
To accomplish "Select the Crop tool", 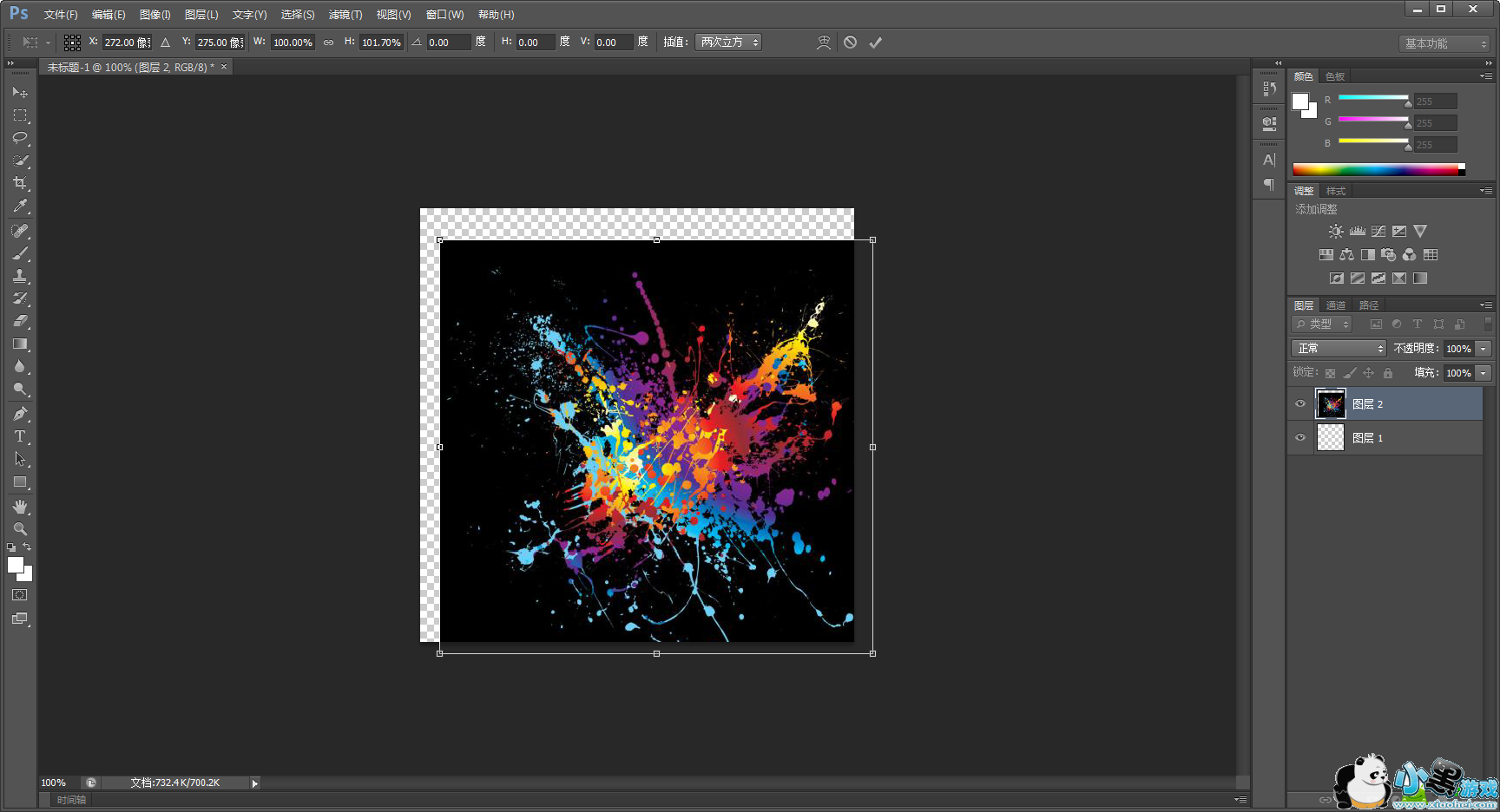I will (20, 183).
